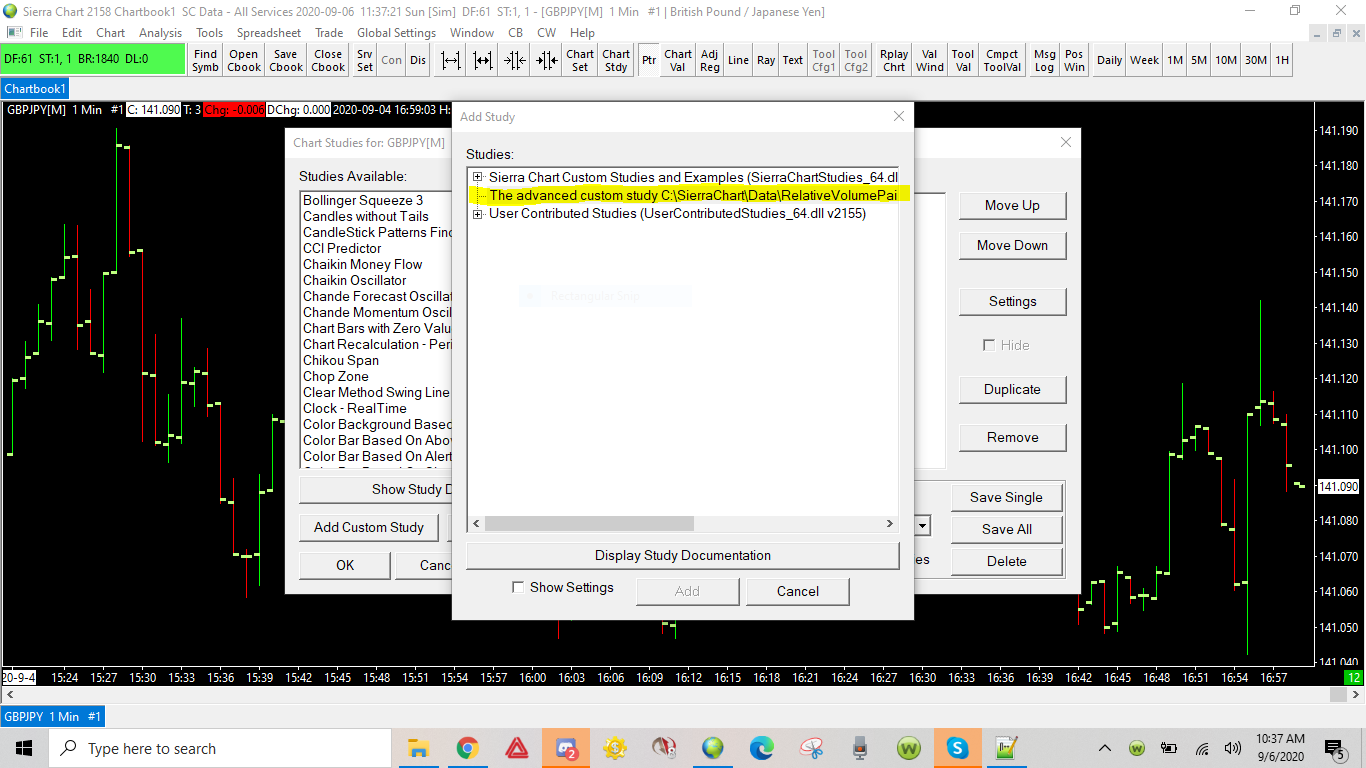Click Remove in Chart Studies dialog
Screen dimensions: 1366x768
(1012, 437)
